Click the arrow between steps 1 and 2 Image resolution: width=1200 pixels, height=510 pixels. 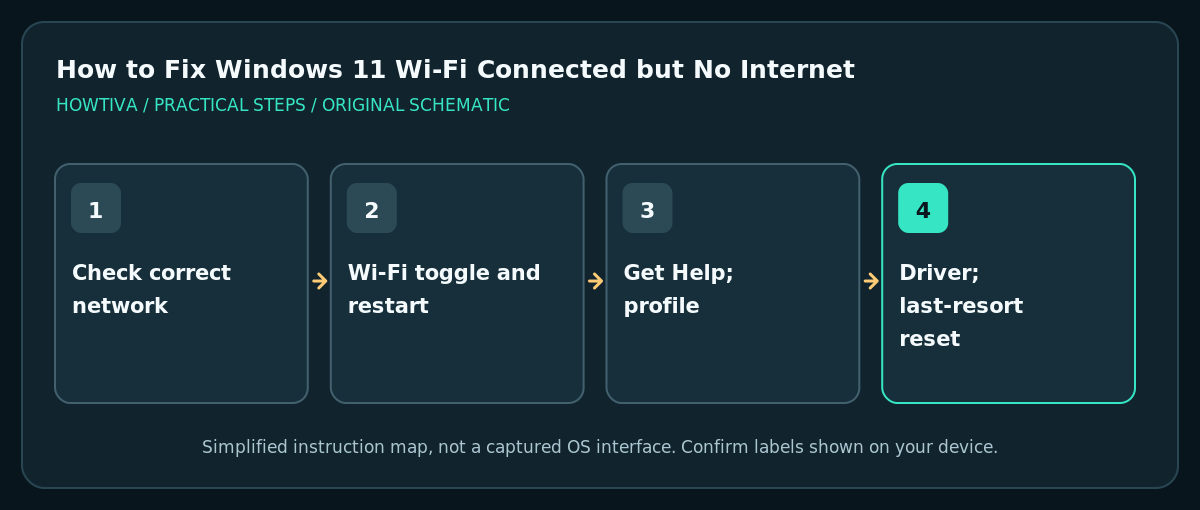(x=320, y=281)
